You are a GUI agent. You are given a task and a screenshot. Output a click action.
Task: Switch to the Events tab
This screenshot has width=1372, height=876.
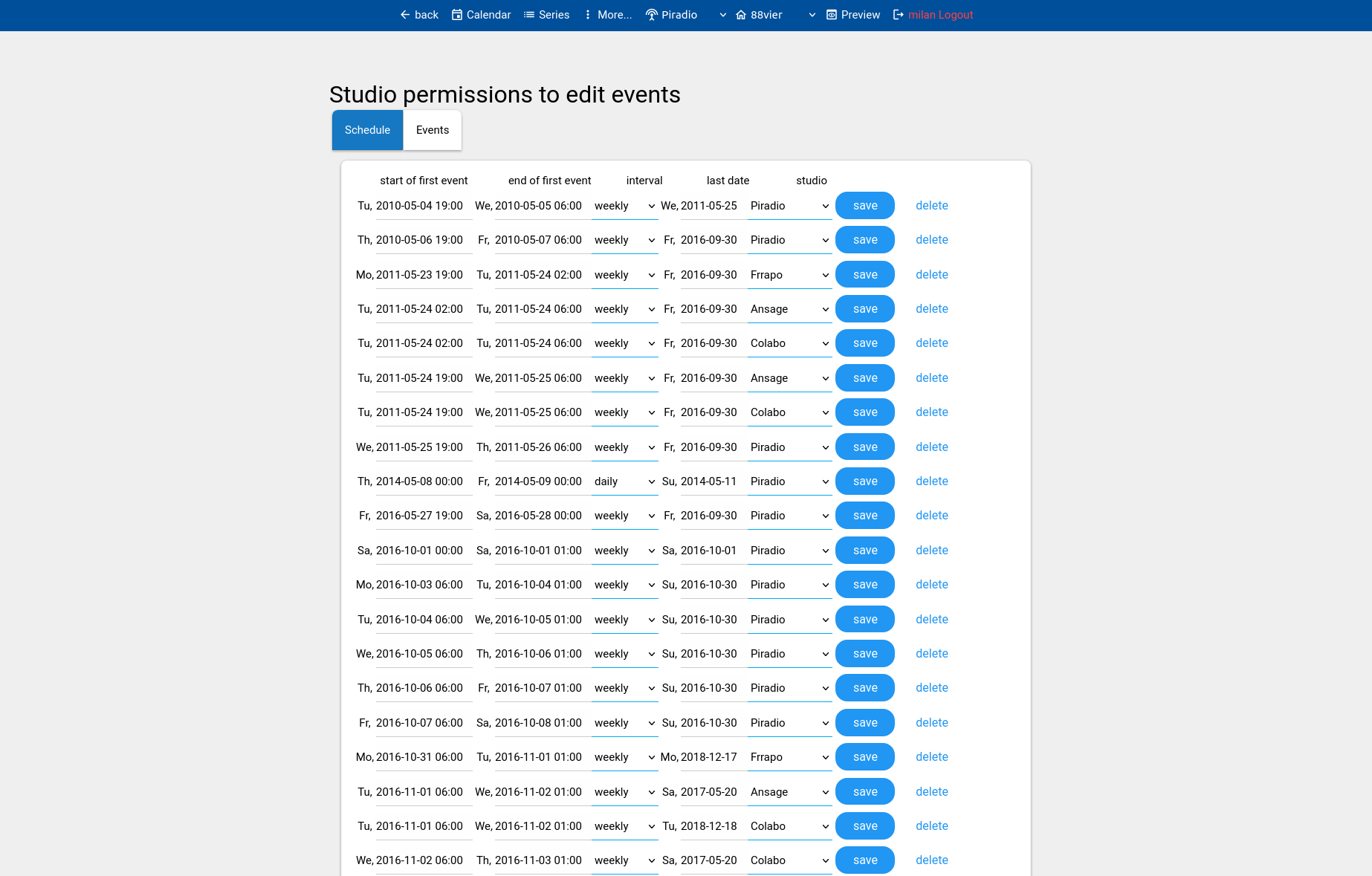(x=433, y=130)
